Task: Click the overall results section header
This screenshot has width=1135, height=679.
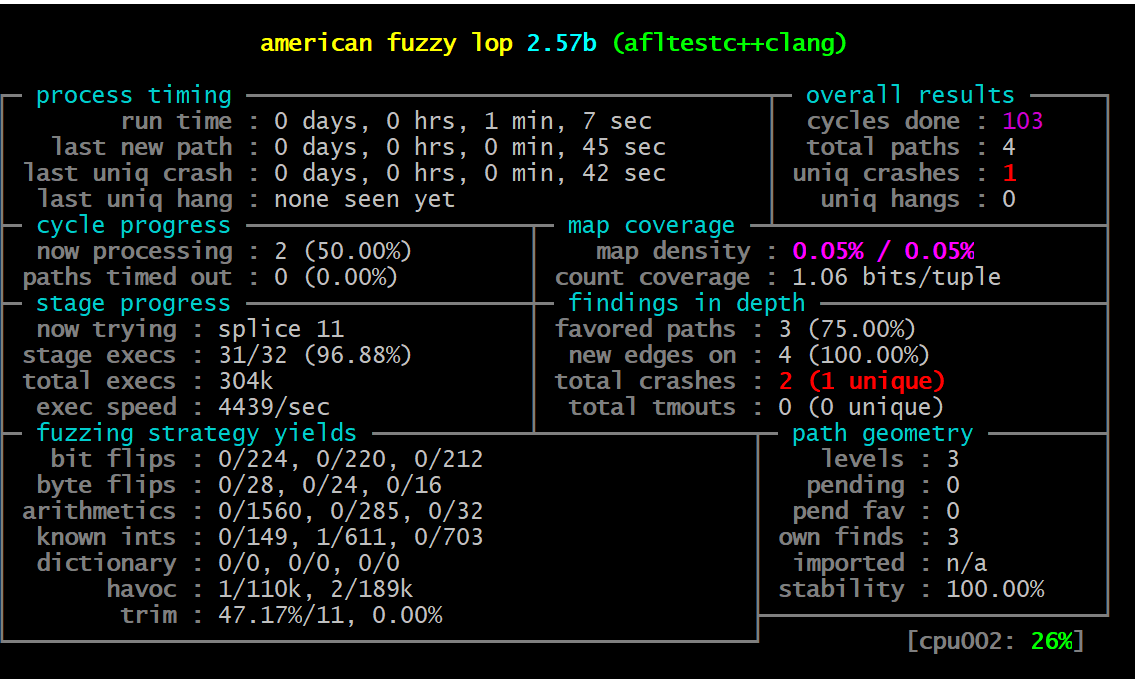Action: point(910,95)
